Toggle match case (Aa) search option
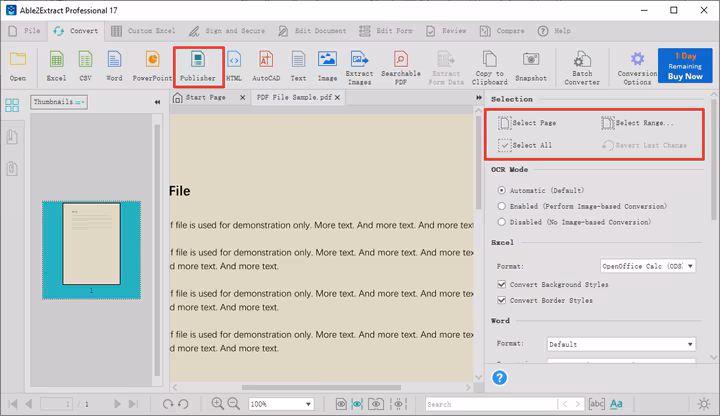The height and width of the screenshot is (416, 720). click(616, 404)
